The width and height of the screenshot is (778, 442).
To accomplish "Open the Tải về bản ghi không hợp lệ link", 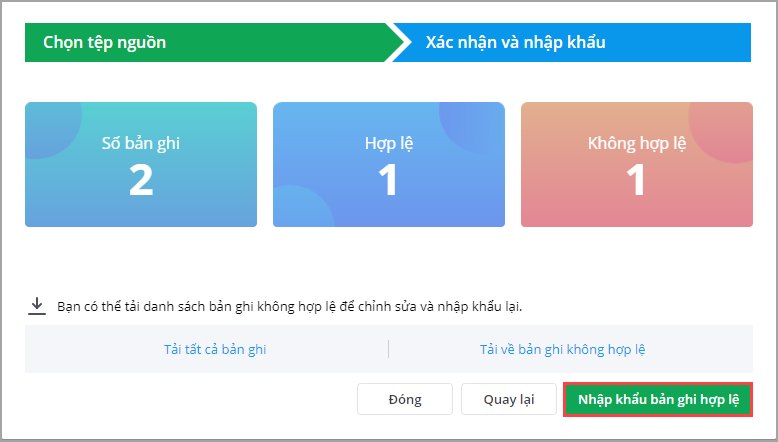I will tap(562, 349).
